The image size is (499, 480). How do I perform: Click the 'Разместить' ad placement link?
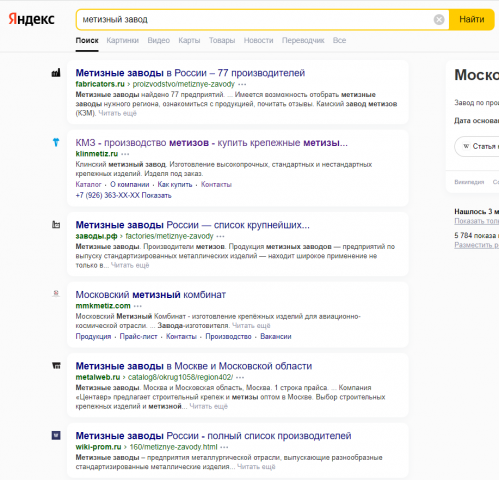click(x=477, y=245)
